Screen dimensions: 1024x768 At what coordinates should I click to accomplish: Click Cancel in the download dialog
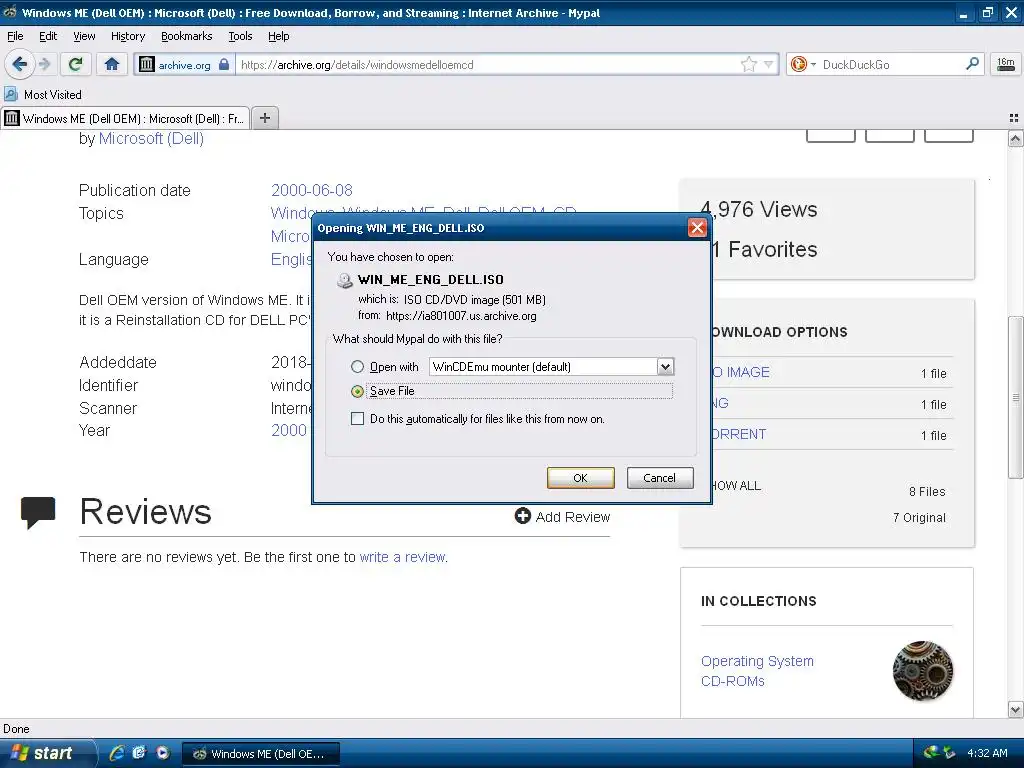(x=660, y=478)
